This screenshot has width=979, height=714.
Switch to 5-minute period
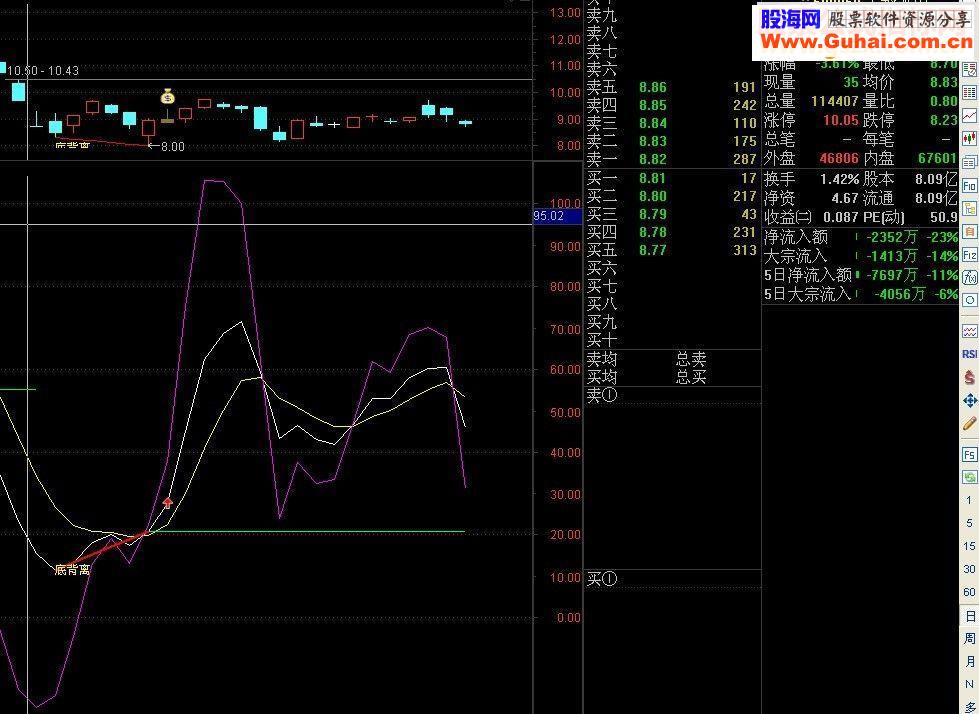pos(969,523)
